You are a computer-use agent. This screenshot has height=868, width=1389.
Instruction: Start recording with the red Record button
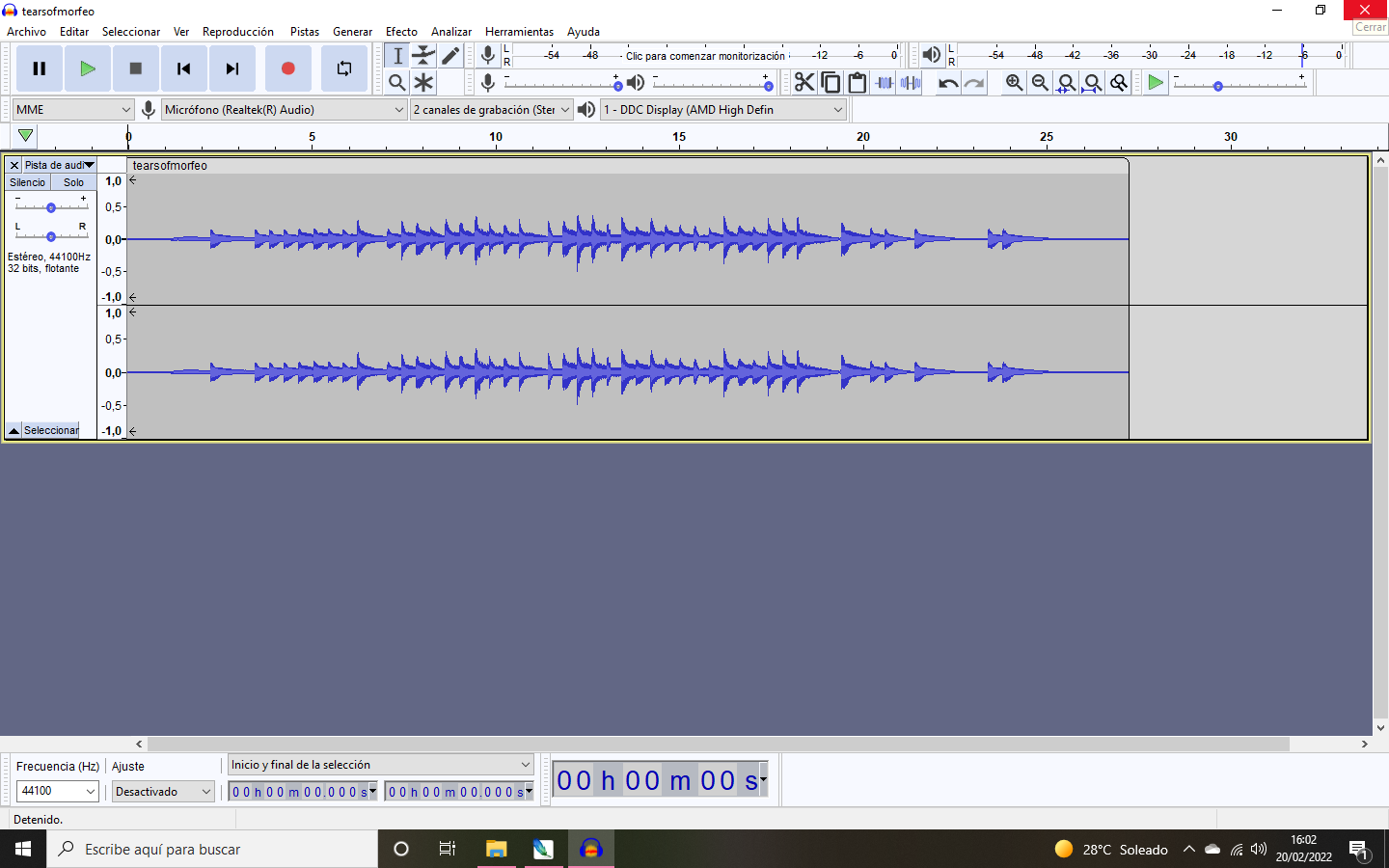[287, 68]
